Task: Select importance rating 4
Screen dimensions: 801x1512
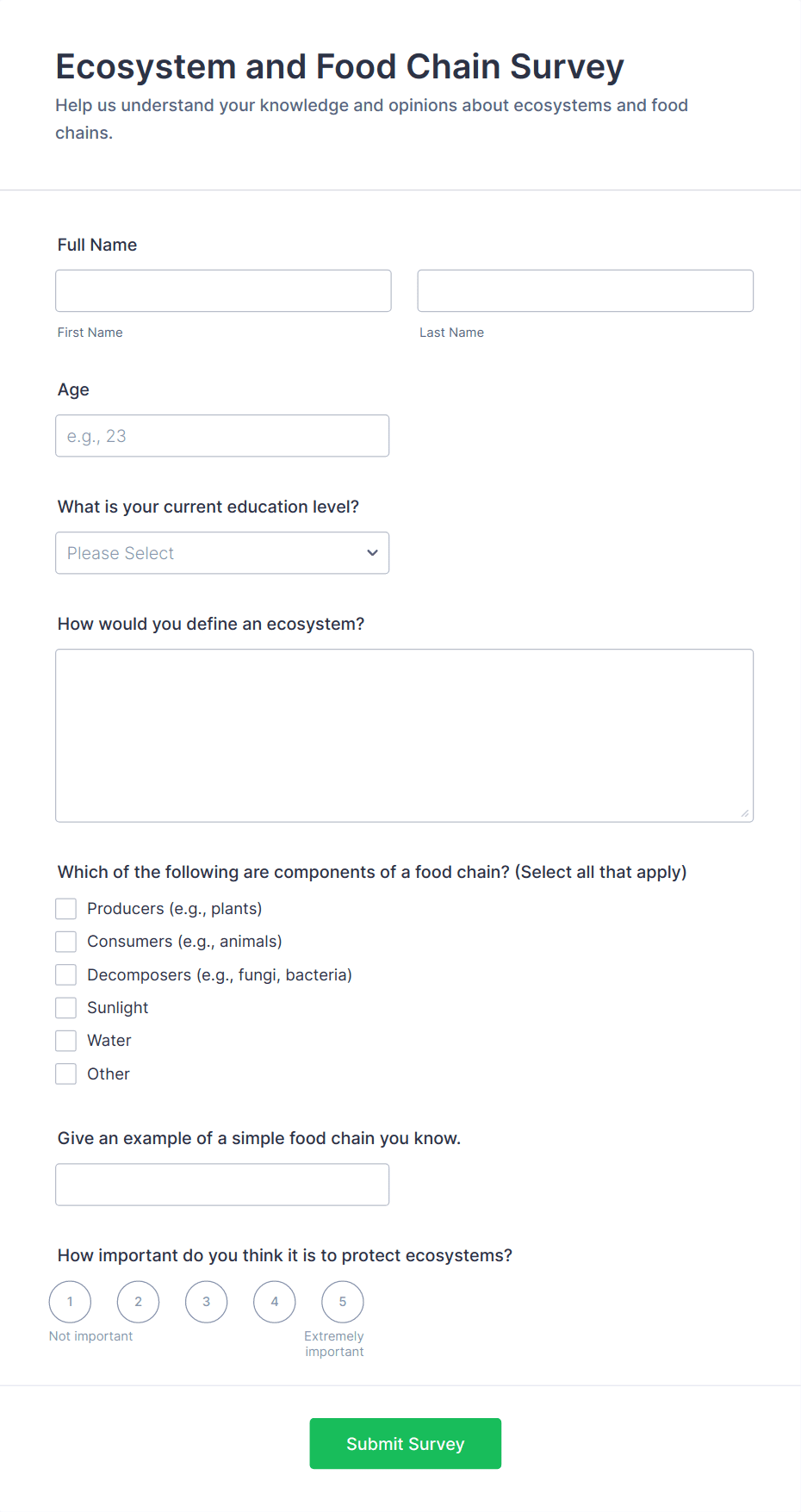Action: coord(275,1302)
